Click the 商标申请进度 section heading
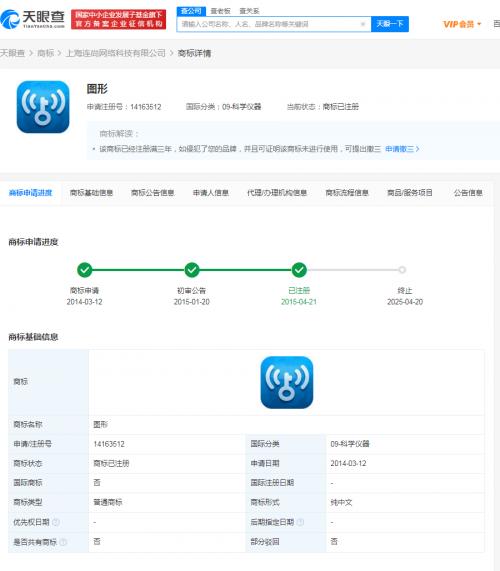Screen dimensions: 500x571 [33, 242]
